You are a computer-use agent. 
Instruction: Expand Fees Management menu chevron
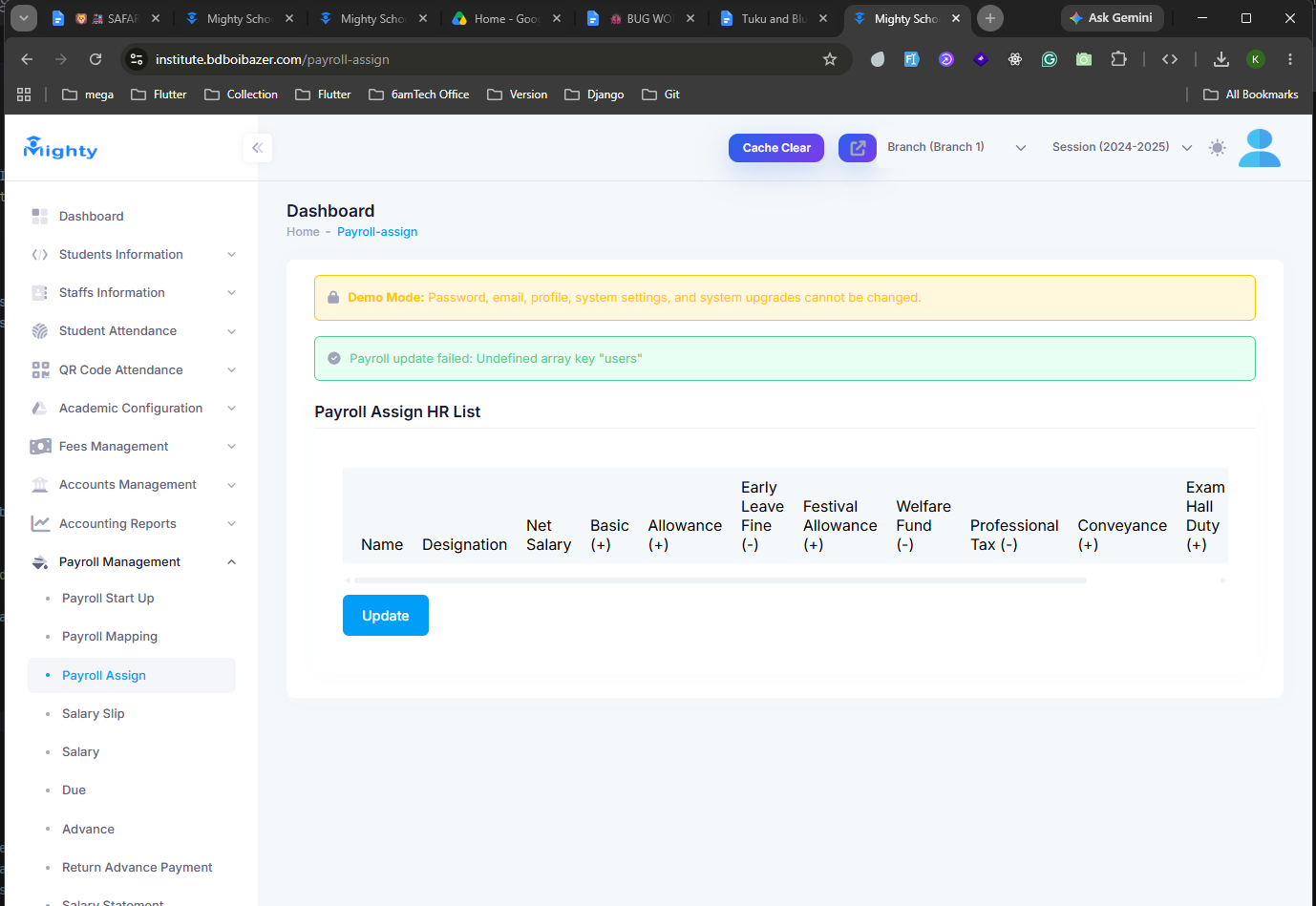[231, 447]
